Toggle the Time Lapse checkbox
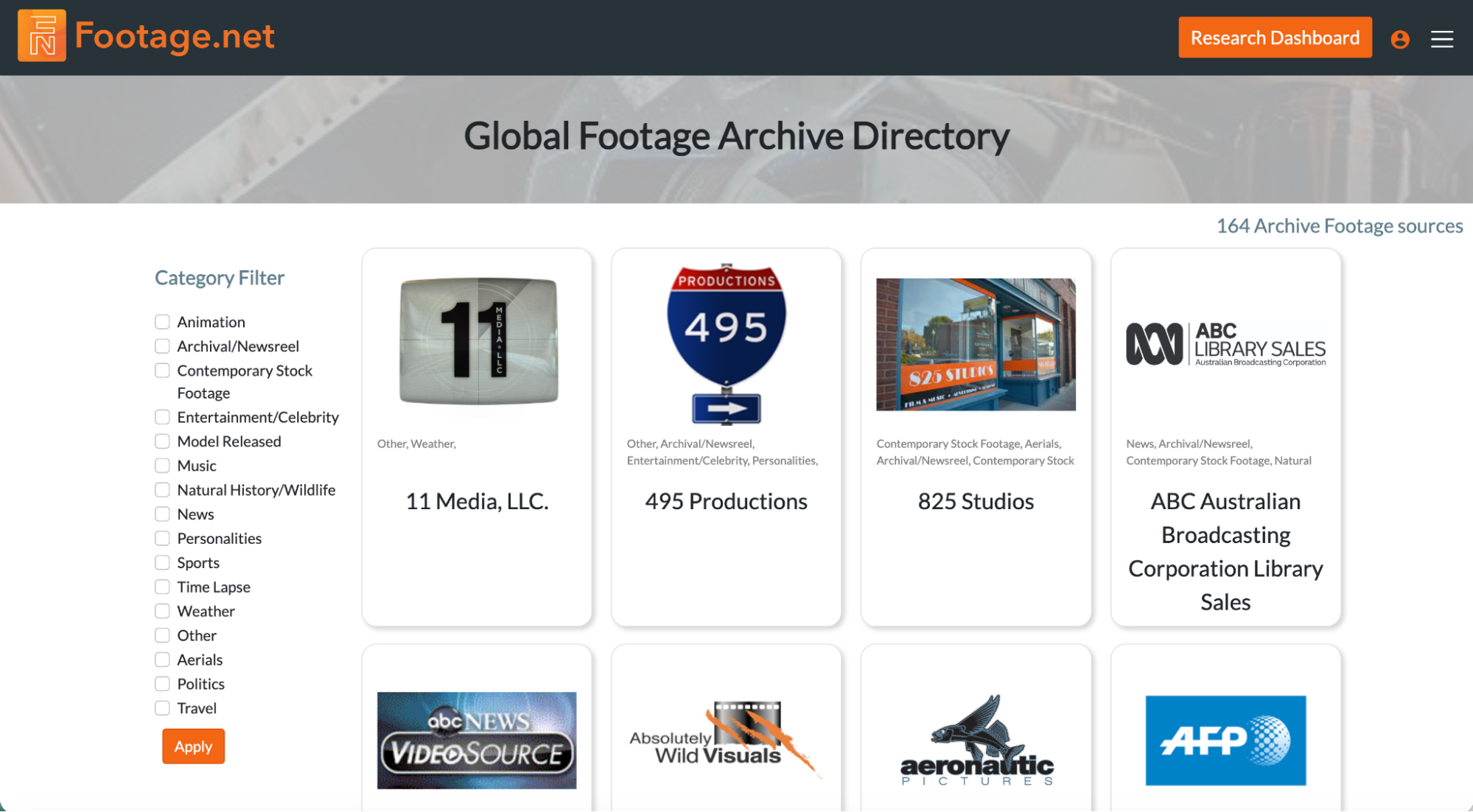 click(162, 587)
